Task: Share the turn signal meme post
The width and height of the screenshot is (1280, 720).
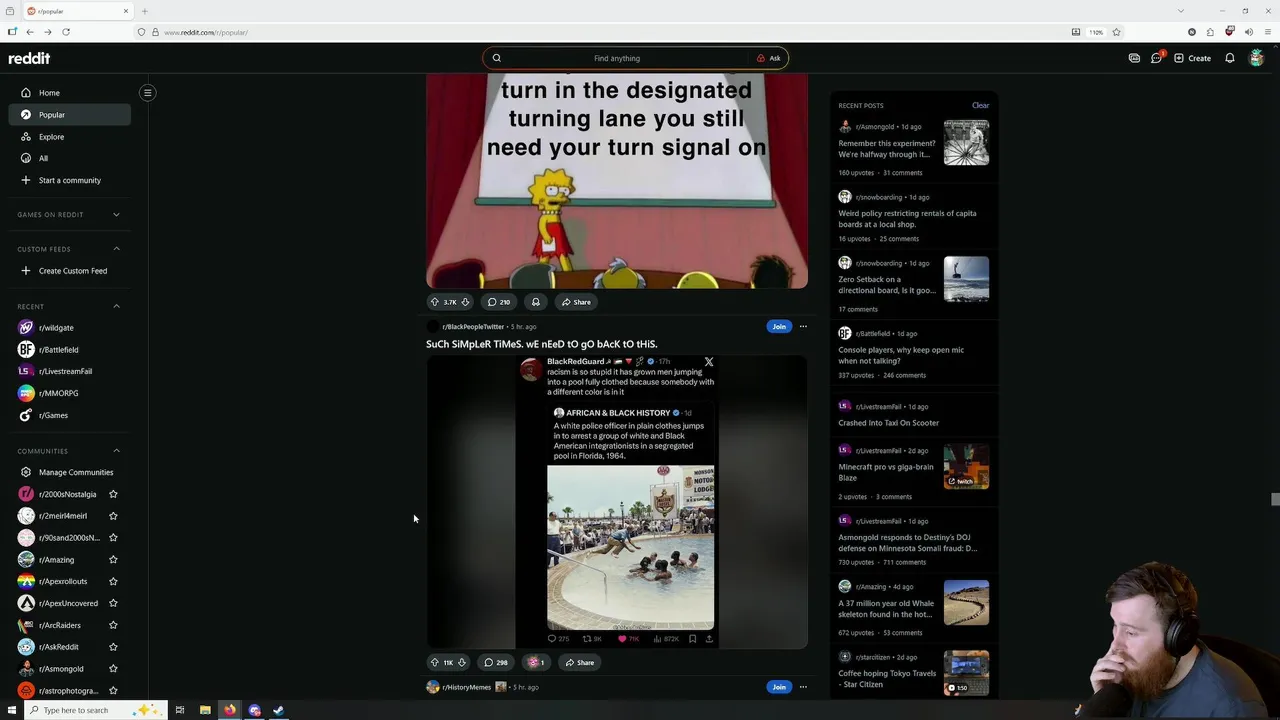Action: 576,302
